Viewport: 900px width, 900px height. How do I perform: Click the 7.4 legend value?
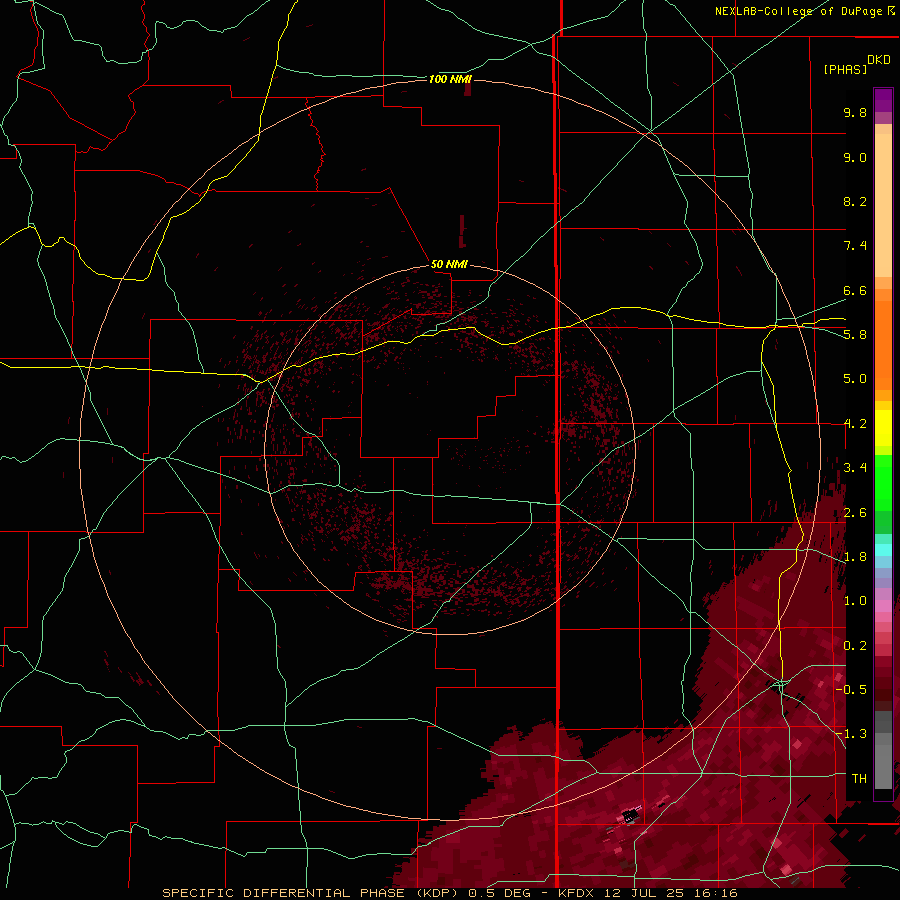[x=855, y=246]
